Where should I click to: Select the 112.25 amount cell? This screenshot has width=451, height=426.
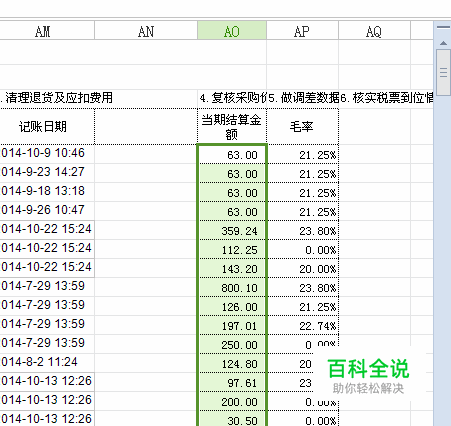click(232, 249)
